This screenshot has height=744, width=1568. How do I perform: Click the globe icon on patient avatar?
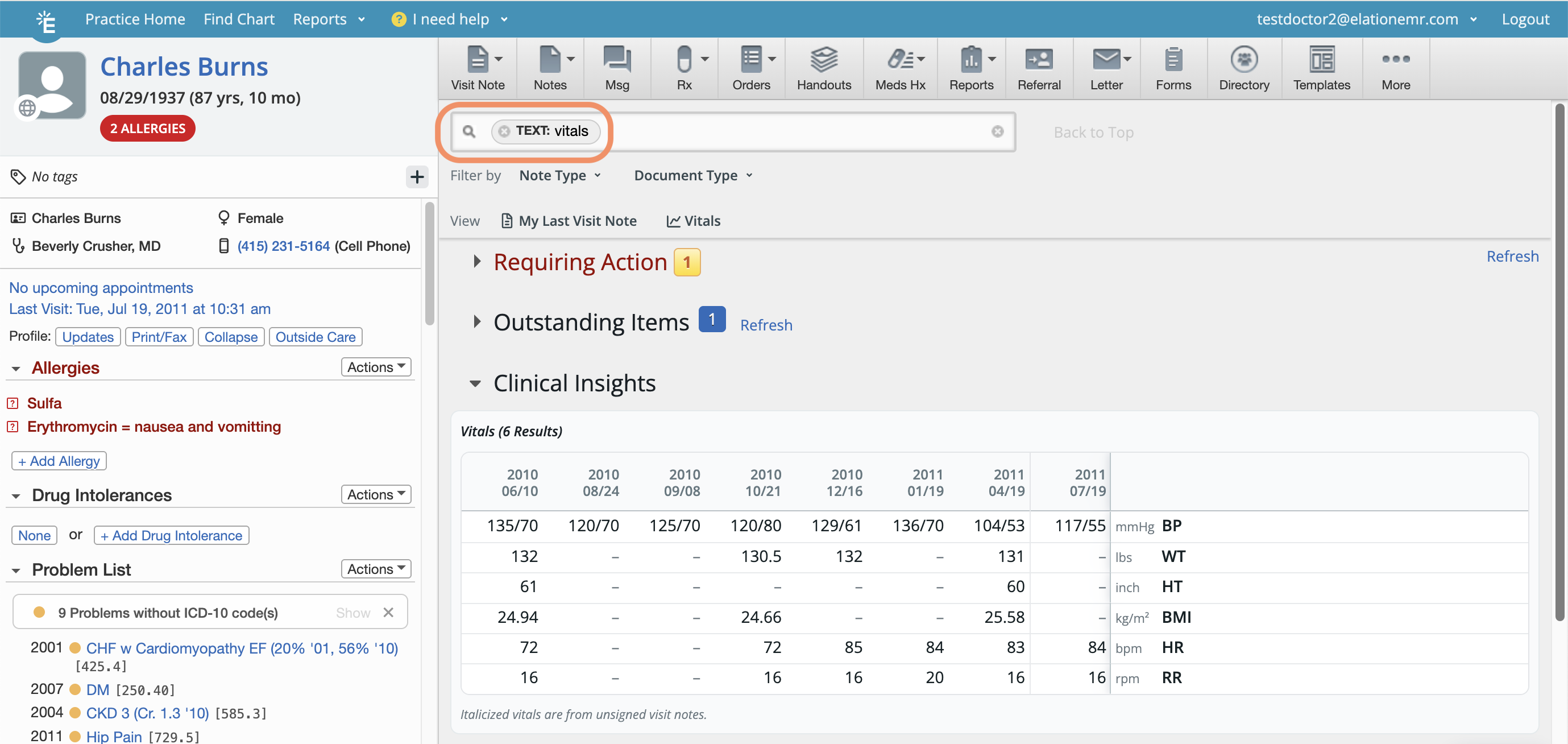27,108
